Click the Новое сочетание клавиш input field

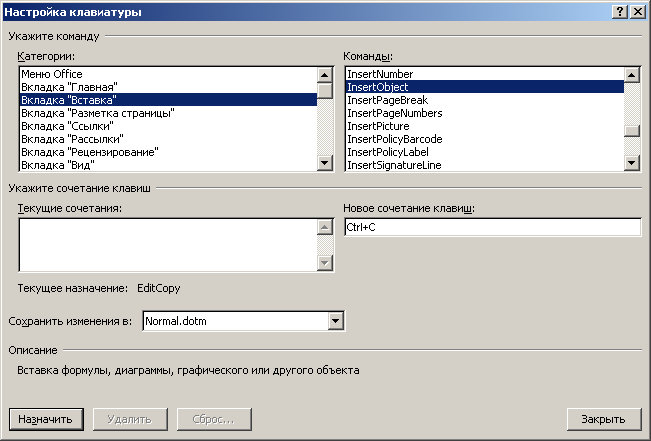click(x=492, y=227)
